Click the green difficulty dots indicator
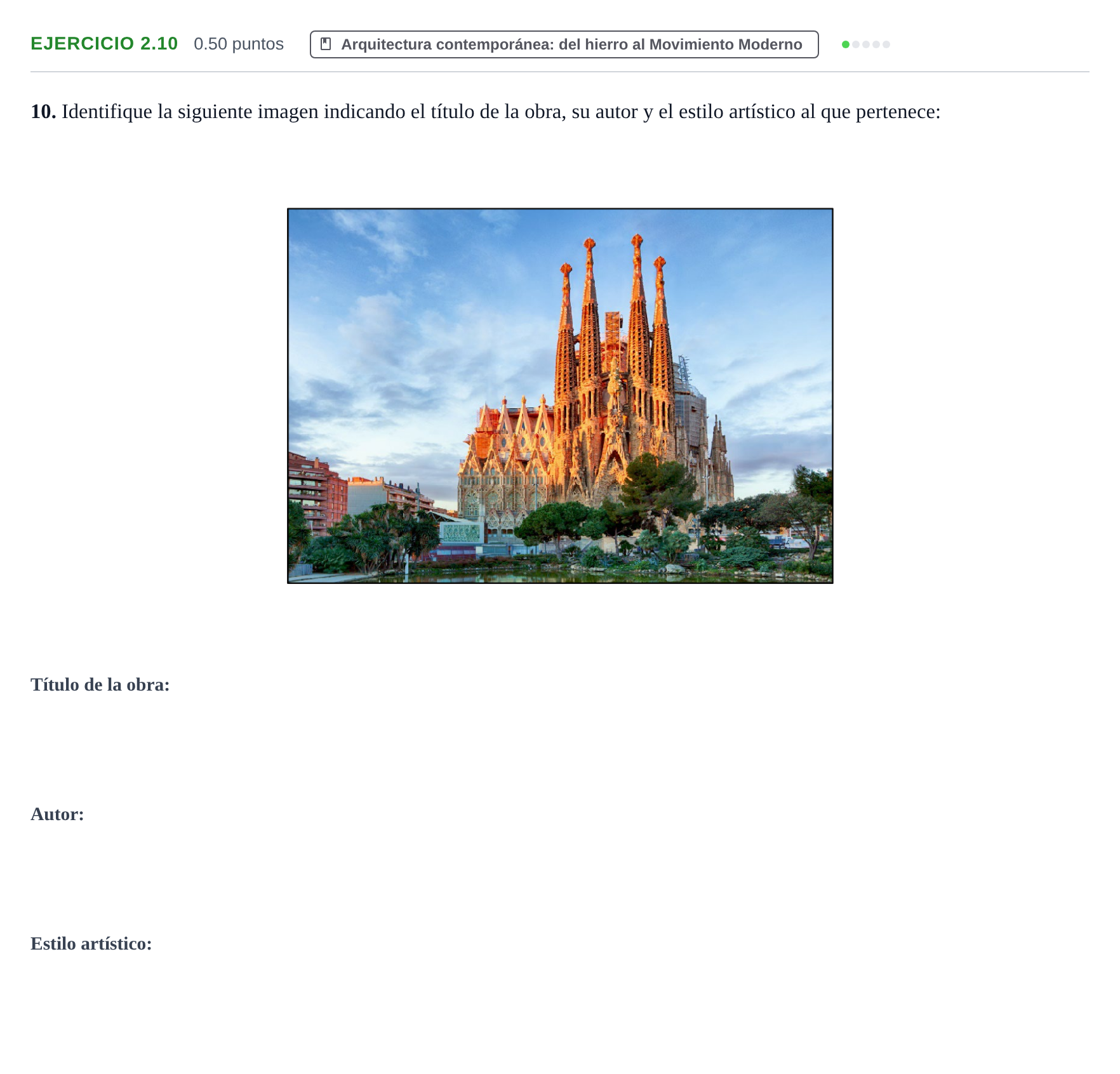Screen dimensions: 1120x1074 (865, 44)
